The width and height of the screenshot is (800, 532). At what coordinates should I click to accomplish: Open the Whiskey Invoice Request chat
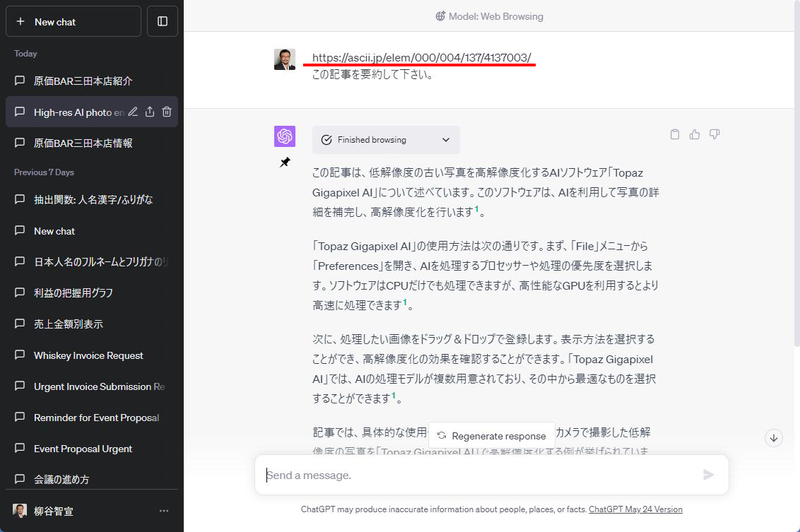(92, 356)
